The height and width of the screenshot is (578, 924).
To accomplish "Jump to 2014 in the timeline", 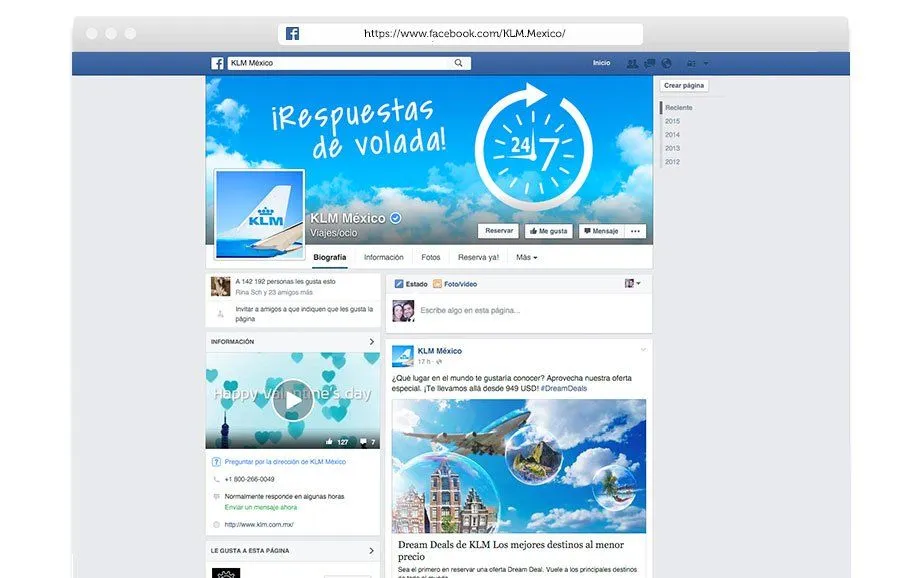I will point(672,135).
